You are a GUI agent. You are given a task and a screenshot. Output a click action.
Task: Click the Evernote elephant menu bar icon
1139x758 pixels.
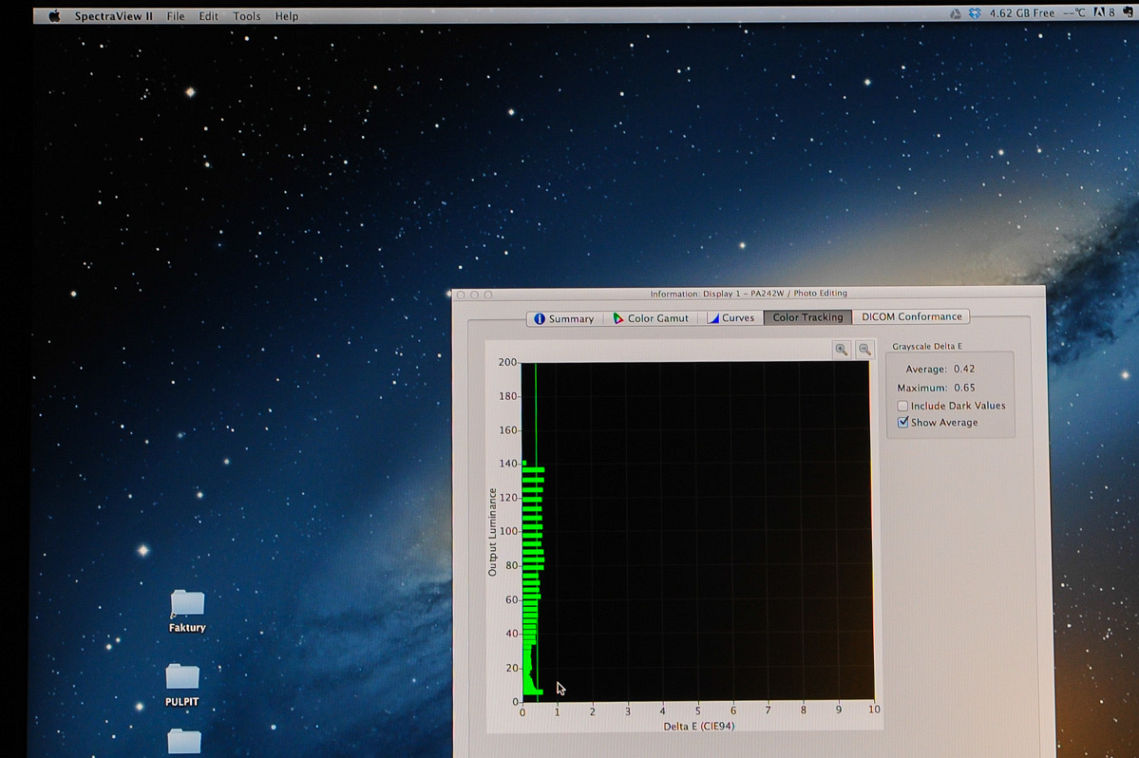pos(1128,12)
